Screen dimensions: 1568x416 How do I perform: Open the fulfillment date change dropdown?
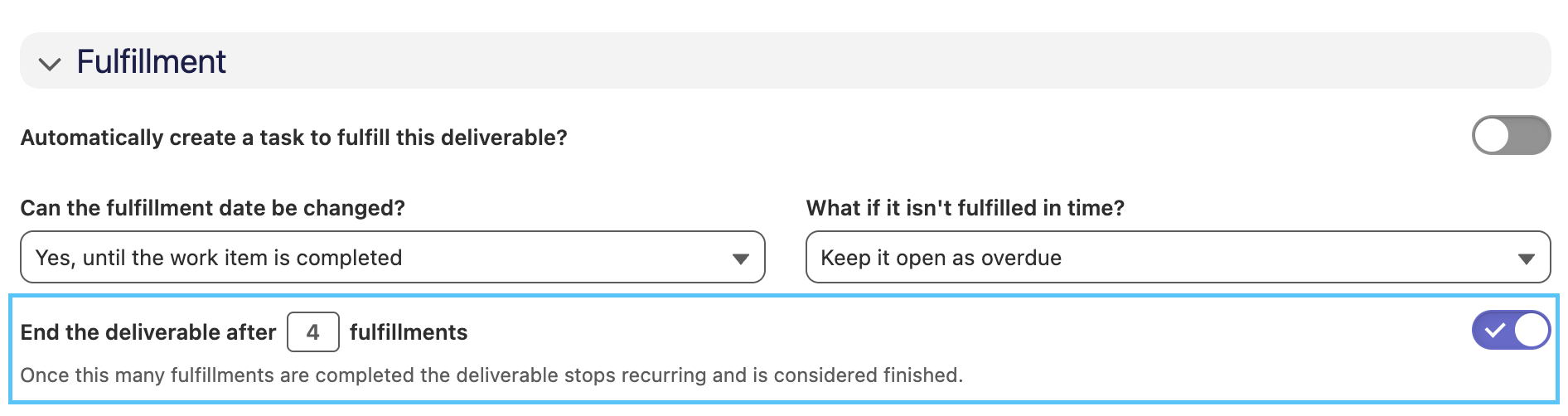392,257
